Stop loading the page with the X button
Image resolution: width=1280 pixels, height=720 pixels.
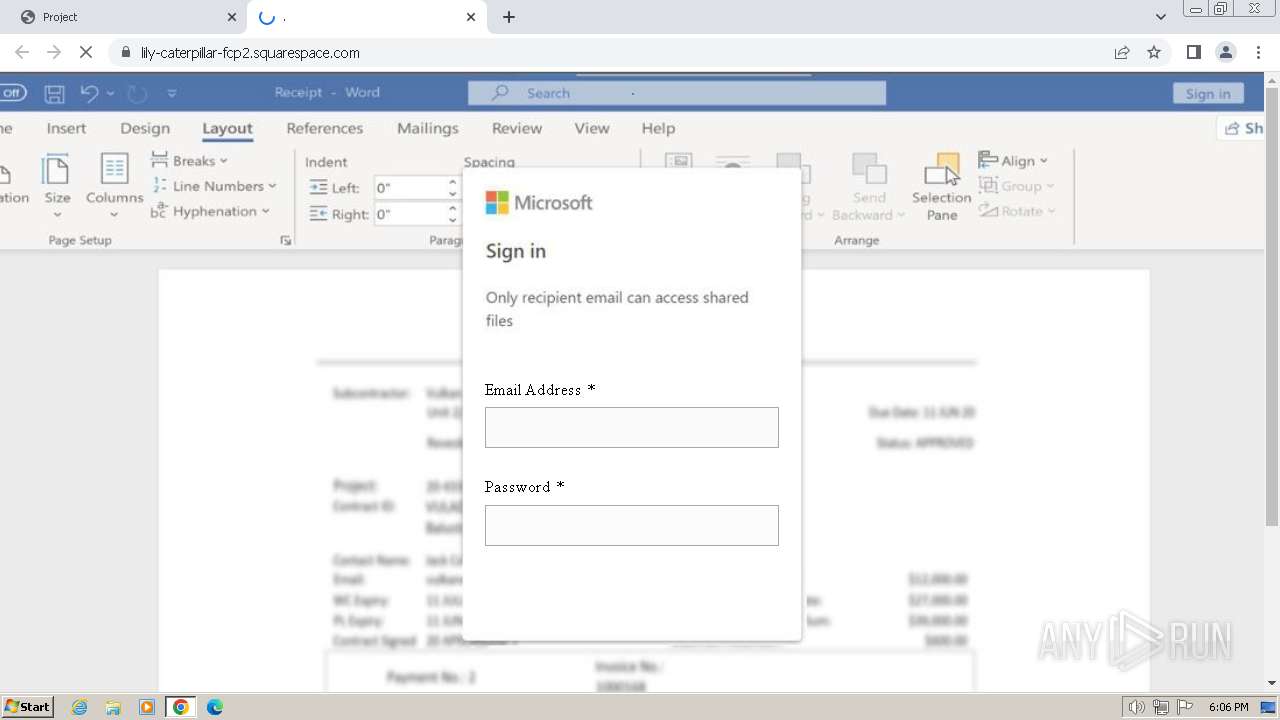coord(85,52)
